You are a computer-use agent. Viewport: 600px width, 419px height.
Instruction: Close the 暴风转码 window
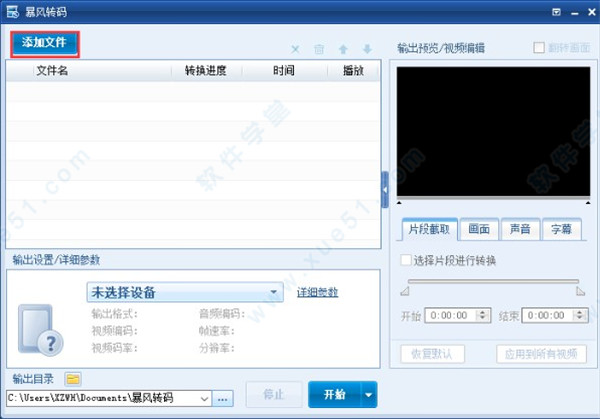[x=592, y=12]
